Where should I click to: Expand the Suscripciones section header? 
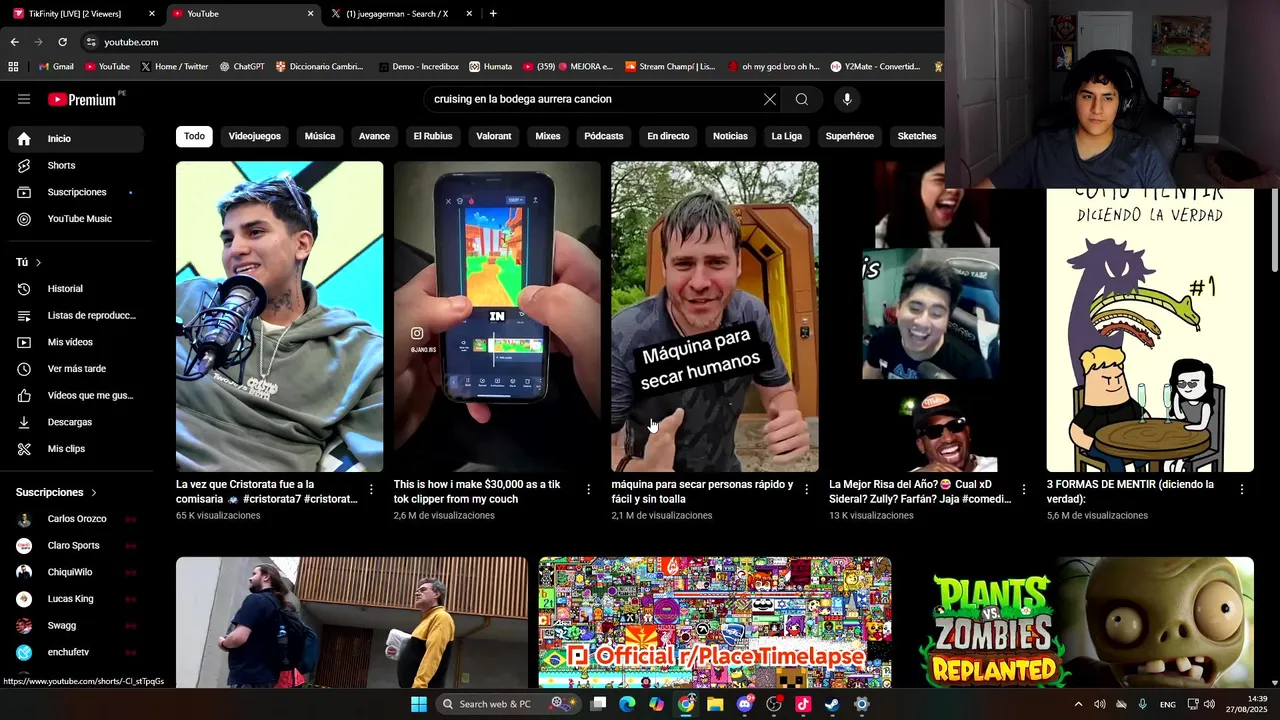click(x=57, y=492)
